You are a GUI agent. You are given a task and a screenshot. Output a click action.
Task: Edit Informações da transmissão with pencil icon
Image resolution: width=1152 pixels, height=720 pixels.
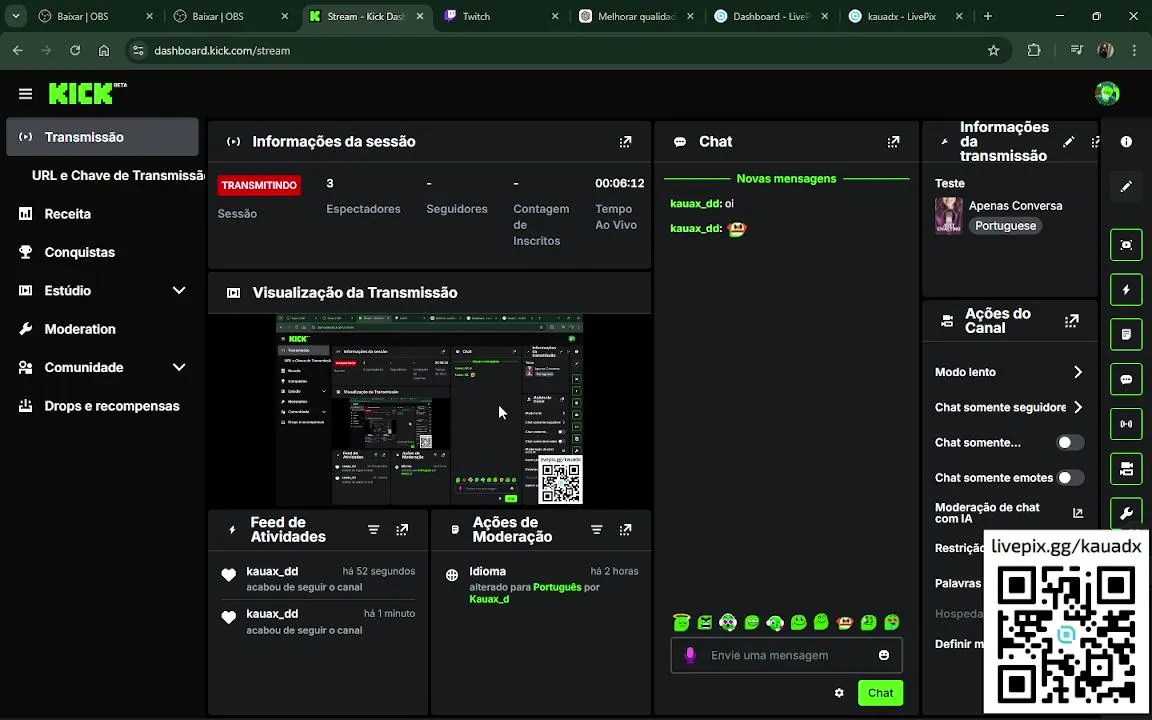pos(1068,142)
